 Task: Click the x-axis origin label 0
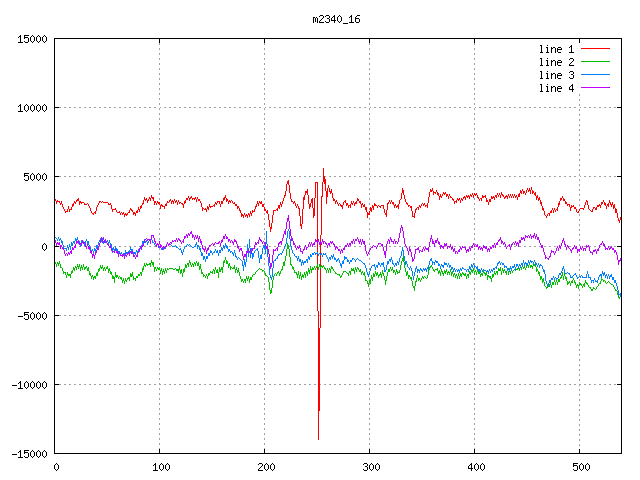[56, 467]
